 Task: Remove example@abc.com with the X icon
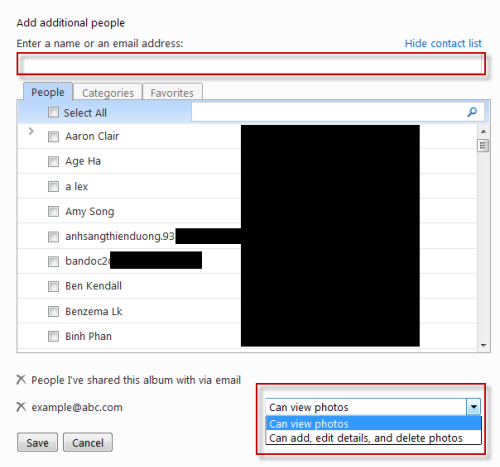21,407
